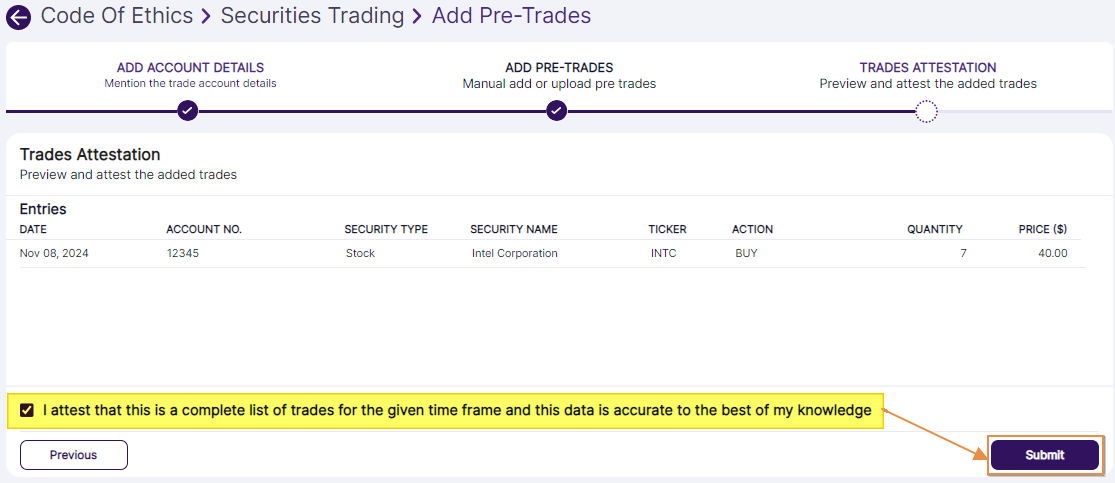Click the Add Account Details checkmark step icon
The height and width of the screenshot is (483, 1115).
(187, 110)
